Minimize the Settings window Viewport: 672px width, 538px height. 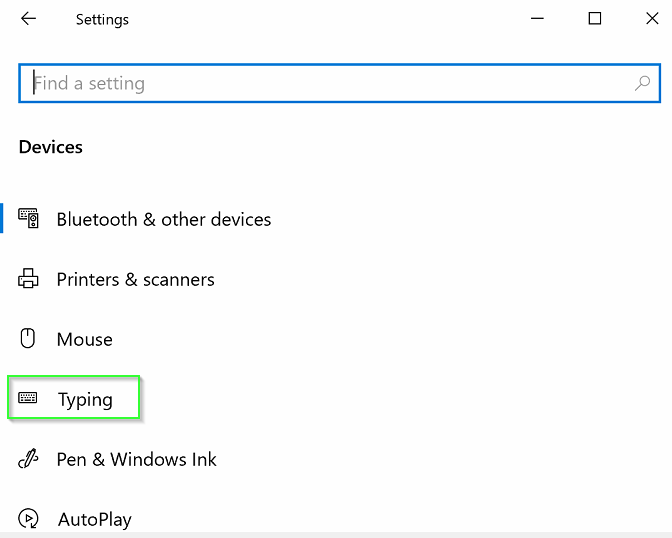537,18
